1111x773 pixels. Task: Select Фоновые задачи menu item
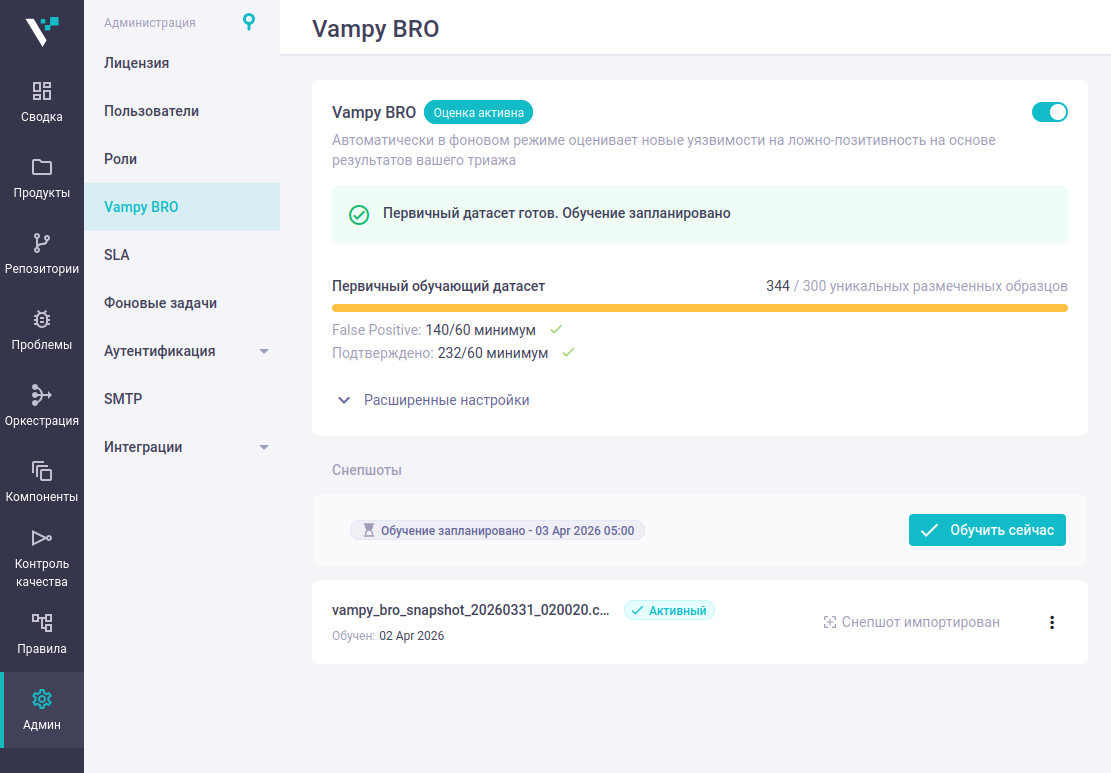160,303
